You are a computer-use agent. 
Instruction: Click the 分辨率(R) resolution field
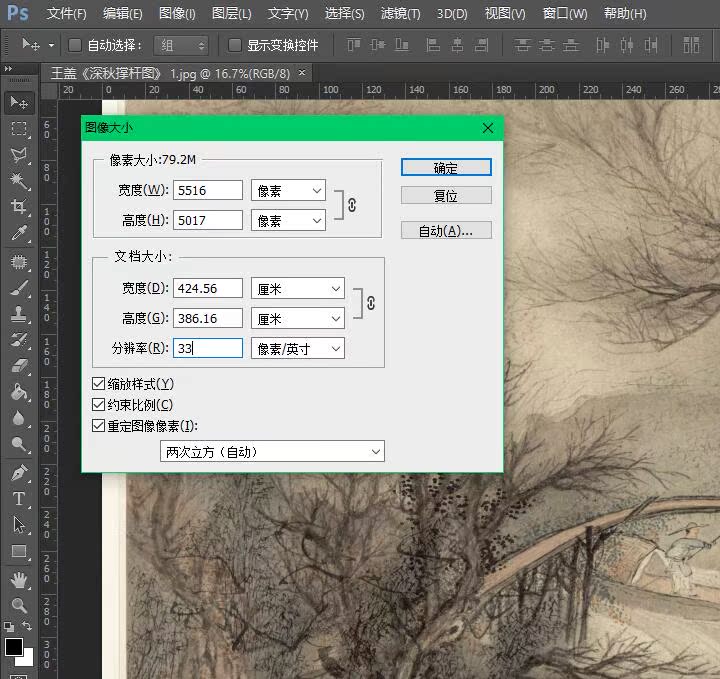click(208, 348)
